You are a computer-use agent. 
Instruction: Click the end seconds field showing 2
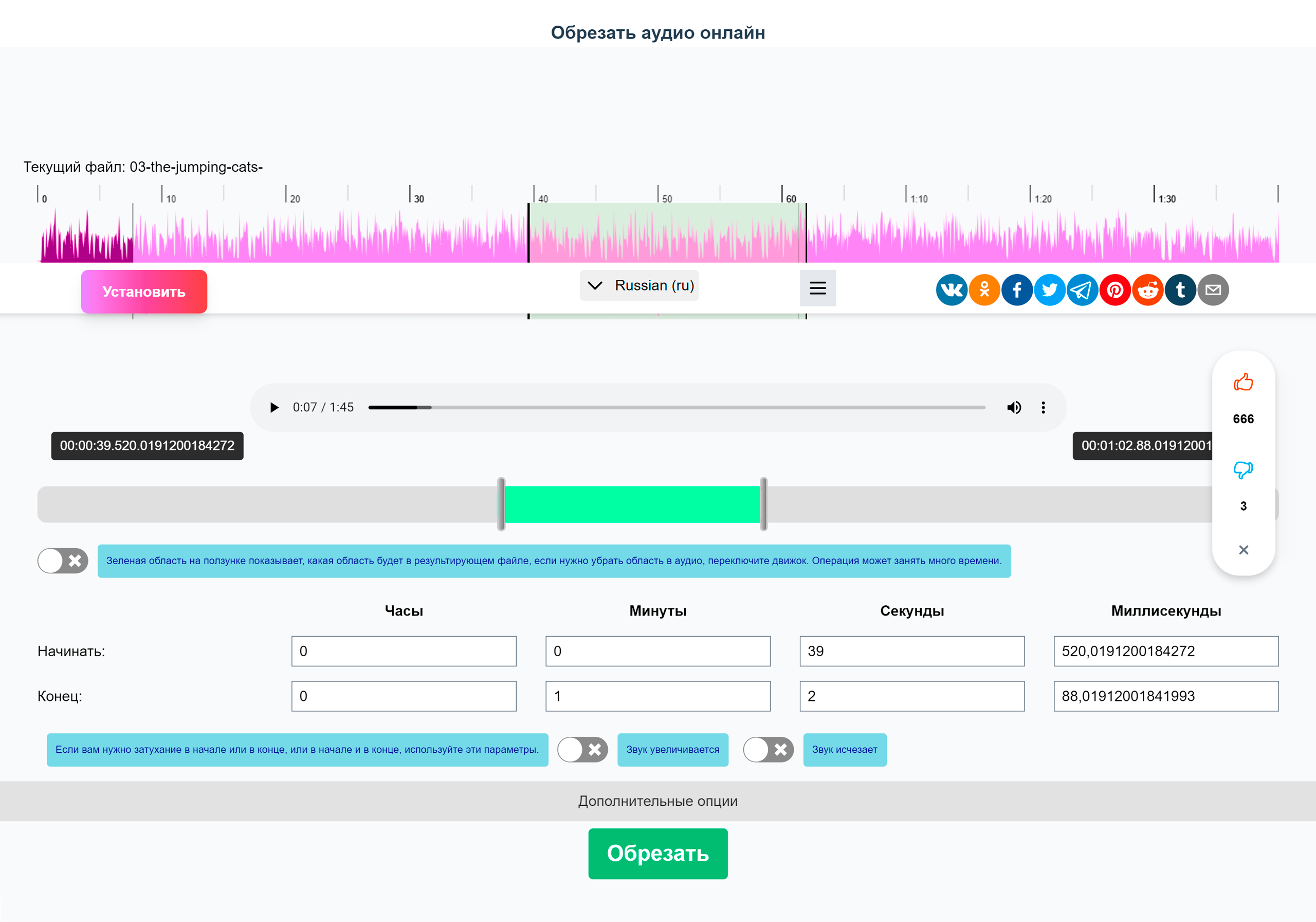(912, 696)
